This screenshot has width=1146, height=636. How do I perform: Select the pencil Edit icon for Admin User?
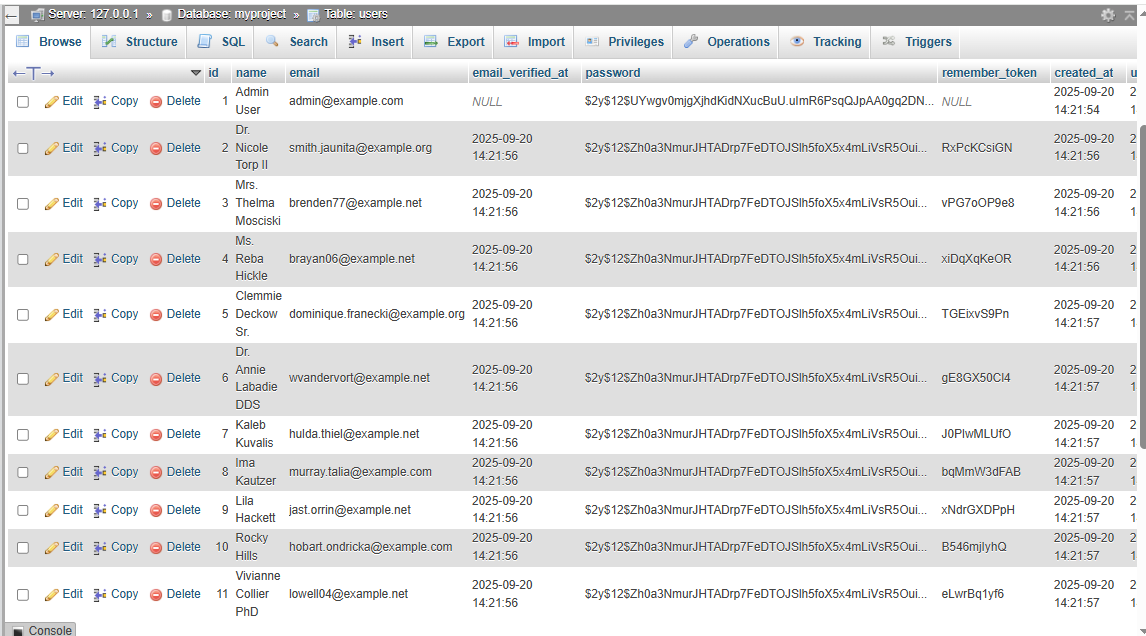tap(52, 101)
